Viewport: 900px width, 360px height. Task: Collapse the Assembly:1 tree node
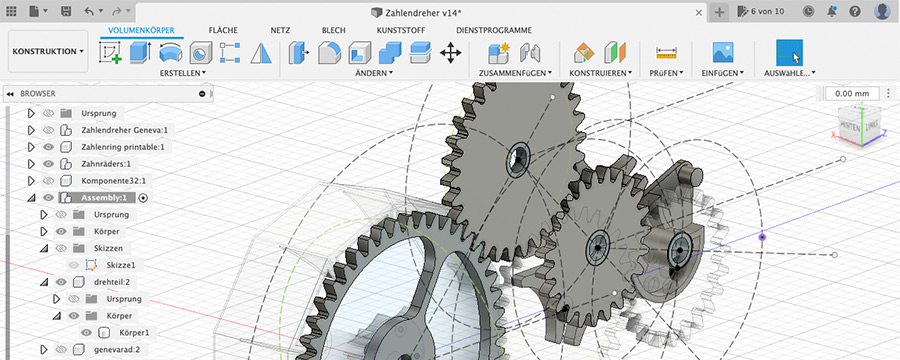pos(31,198)
